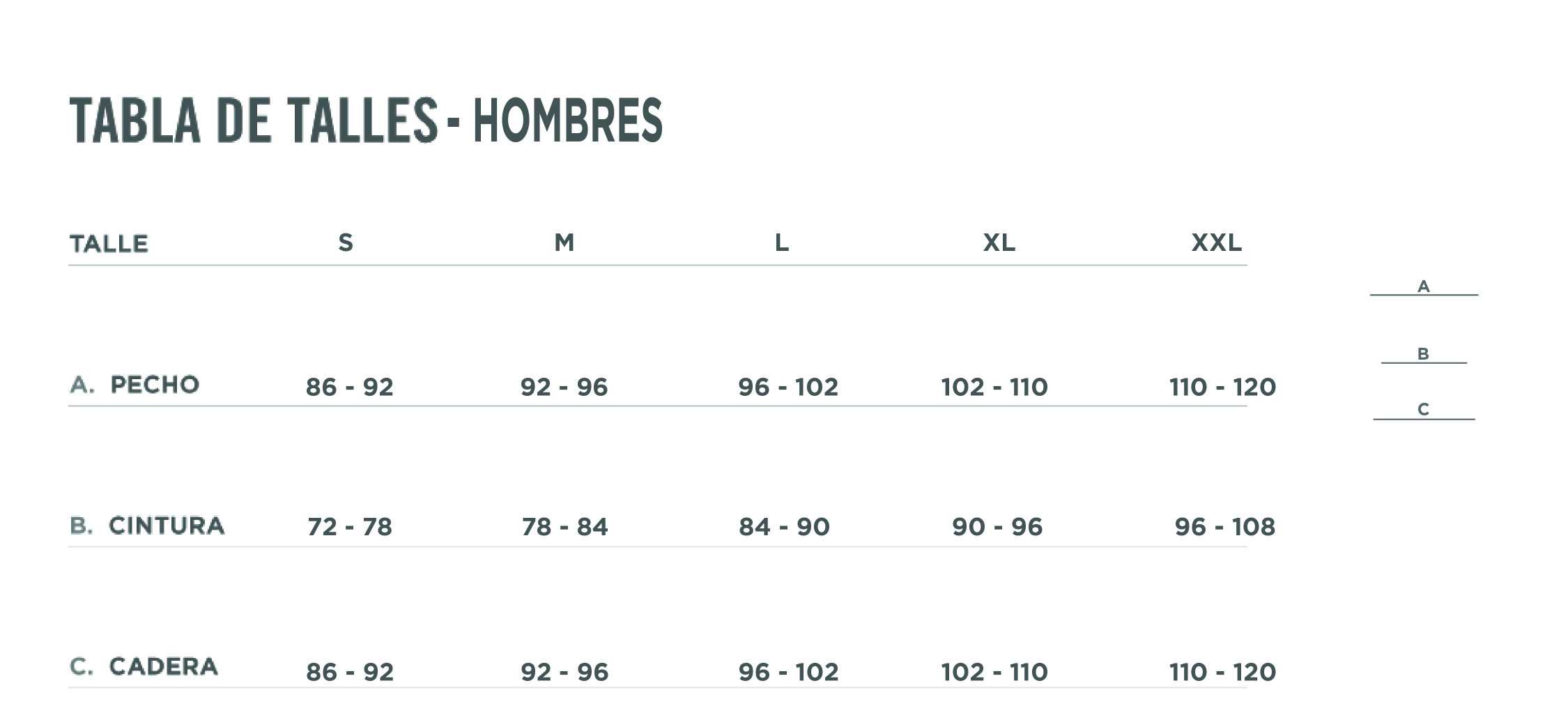Click the C marker in the diagram legend
Viewport: 1568px width, 713px height.
pyautogui.click(x=1423, y=409)
